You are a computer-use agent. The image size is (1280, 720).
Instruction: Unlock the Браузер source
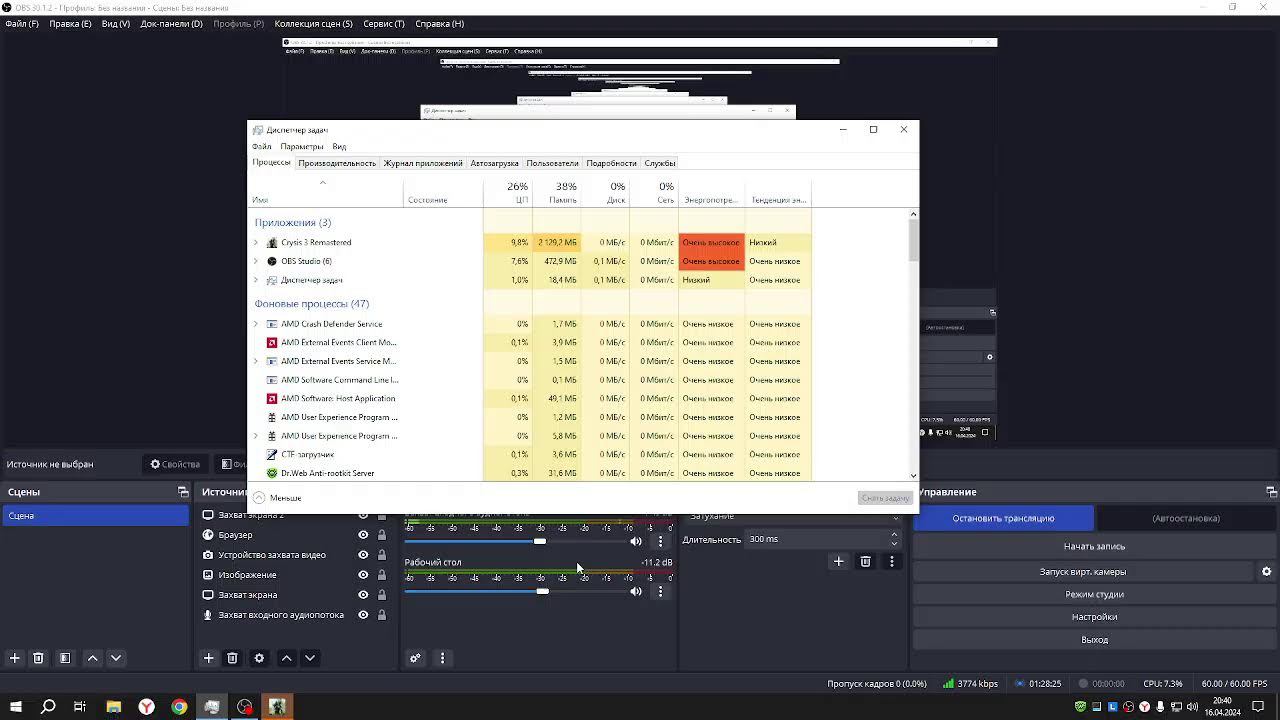(381, 535)
